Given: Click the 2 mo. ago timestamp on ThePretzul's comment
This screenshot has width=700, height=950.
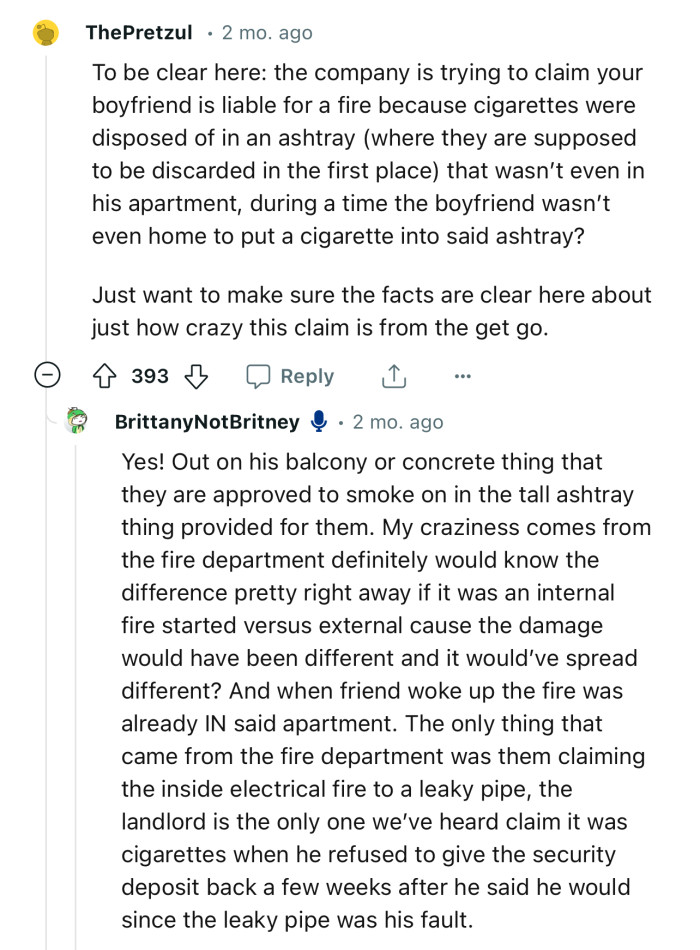Looking at the screenshot, I should click(267, 32).
